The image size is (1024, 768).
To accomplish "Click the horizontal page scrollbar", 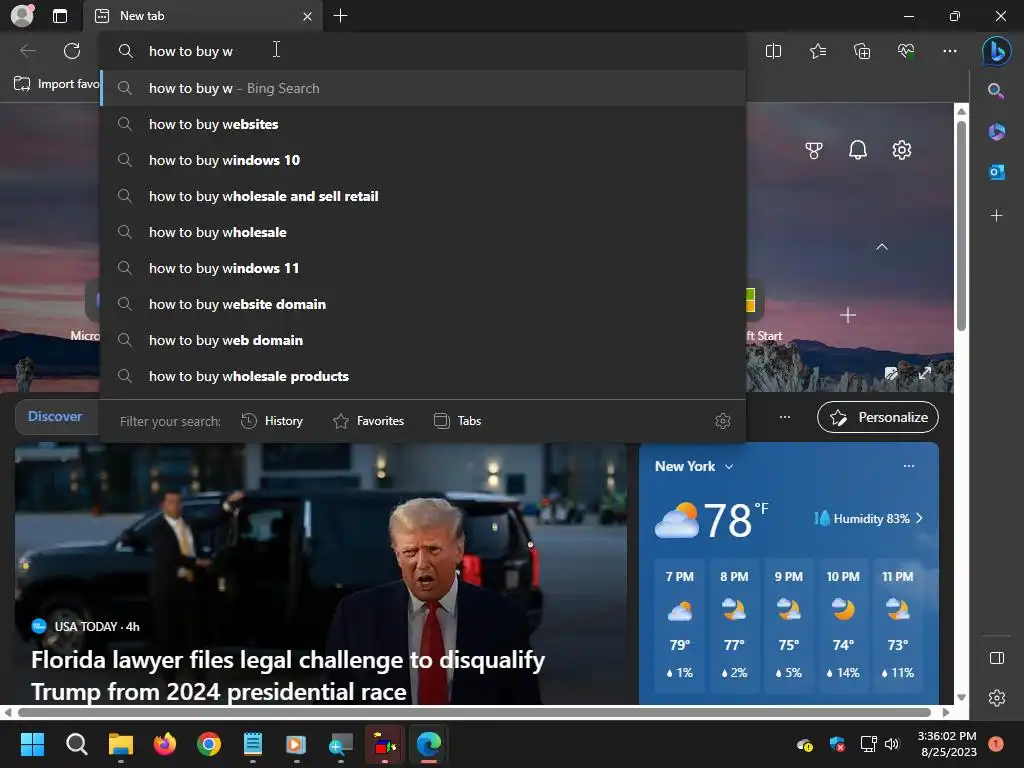I will (x=474, y=712).
